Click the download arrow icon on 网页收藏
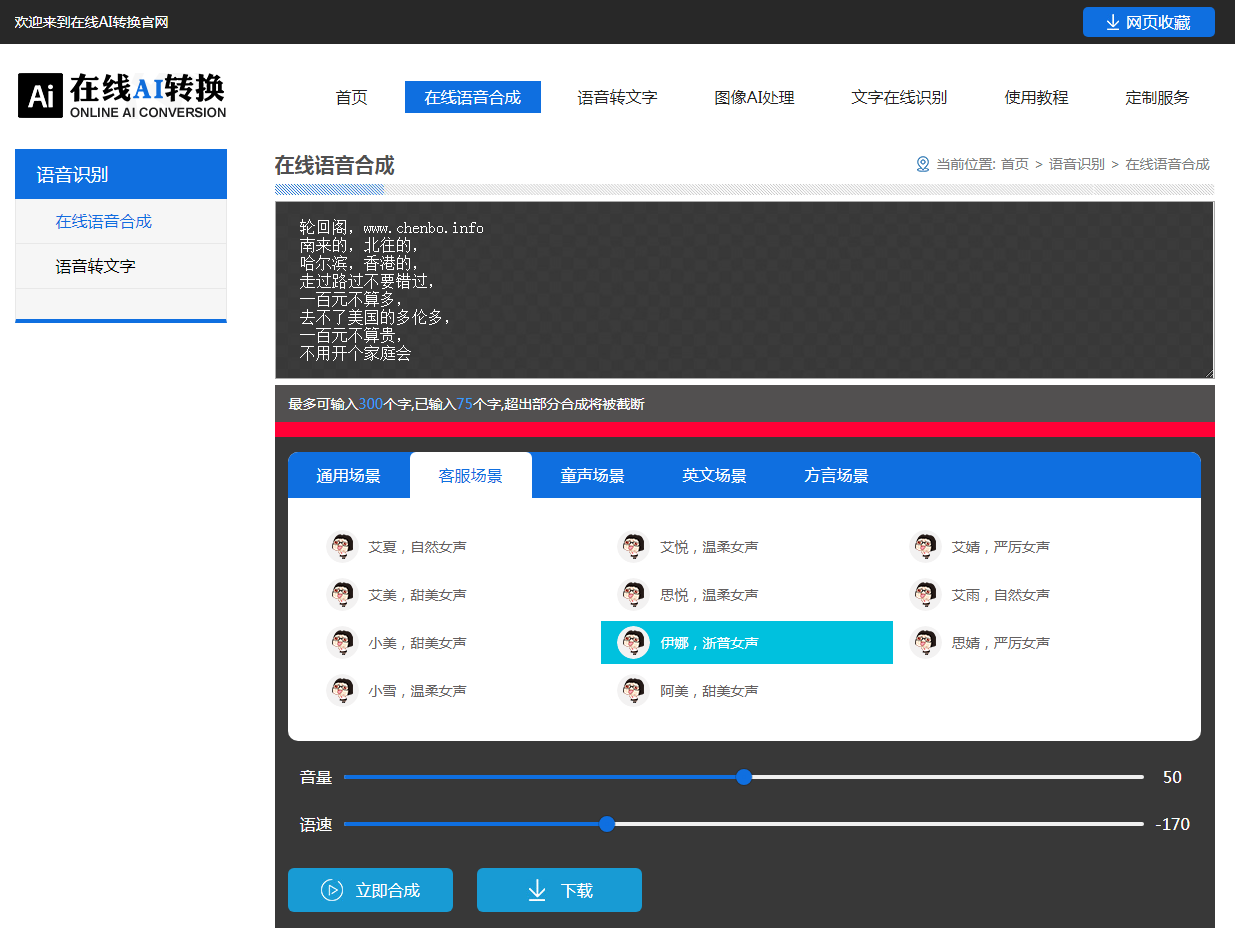Screen dimensions: 1235x928 pyautogui.click(x=1112, y=22)
